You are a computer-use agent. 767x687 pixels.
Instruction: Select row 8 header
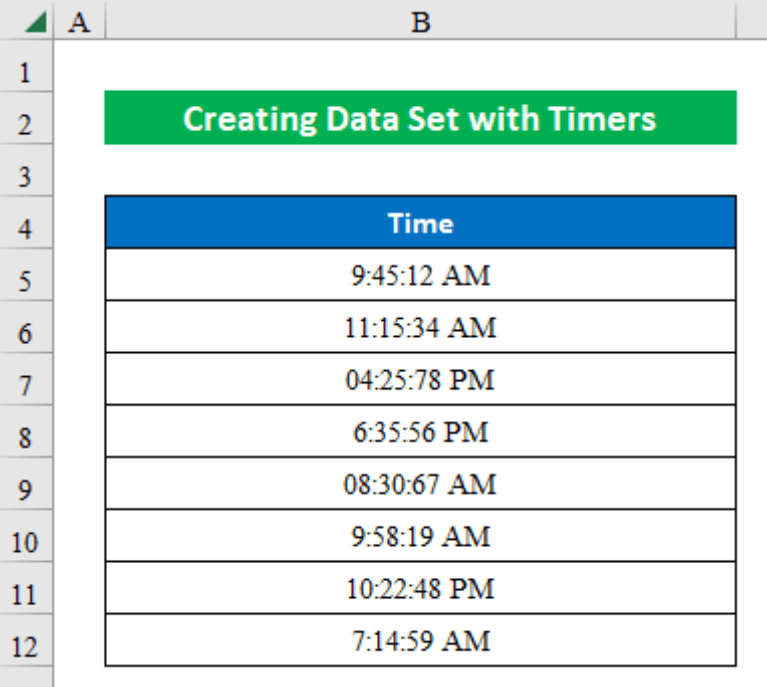[25, 438]
